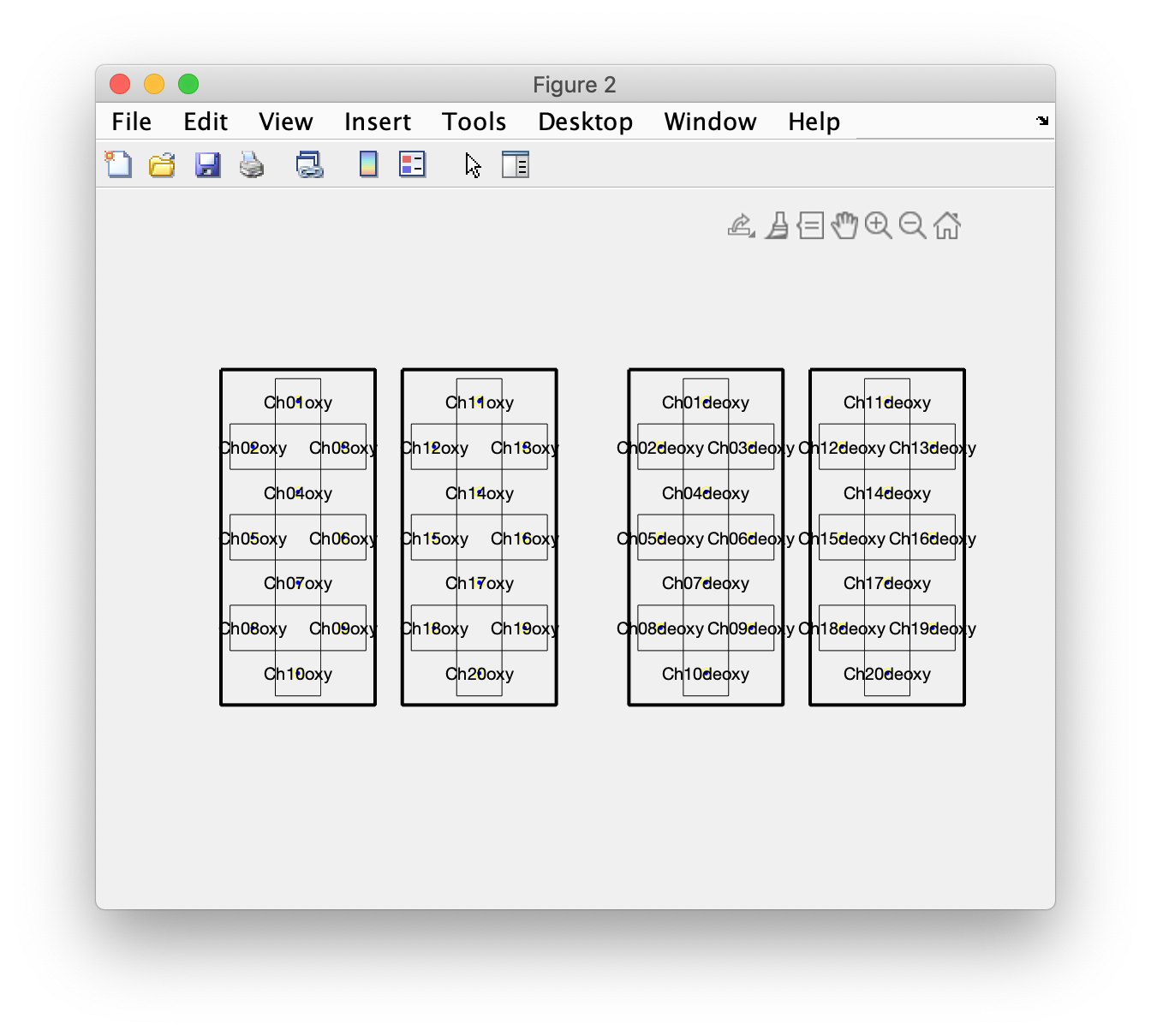This screenshot has width=1151, height=1036.
Task: Click the Ch05deoxy channel label
Action: pyautogui.click(x=660, y=539)
